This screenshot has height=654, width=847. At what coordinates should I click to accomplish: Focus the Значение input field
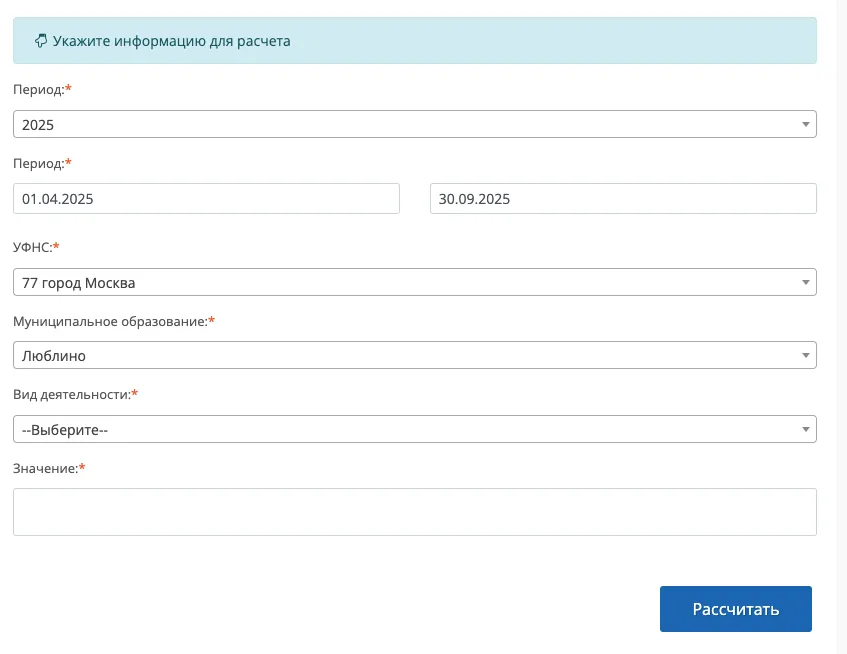coord(414,512)
